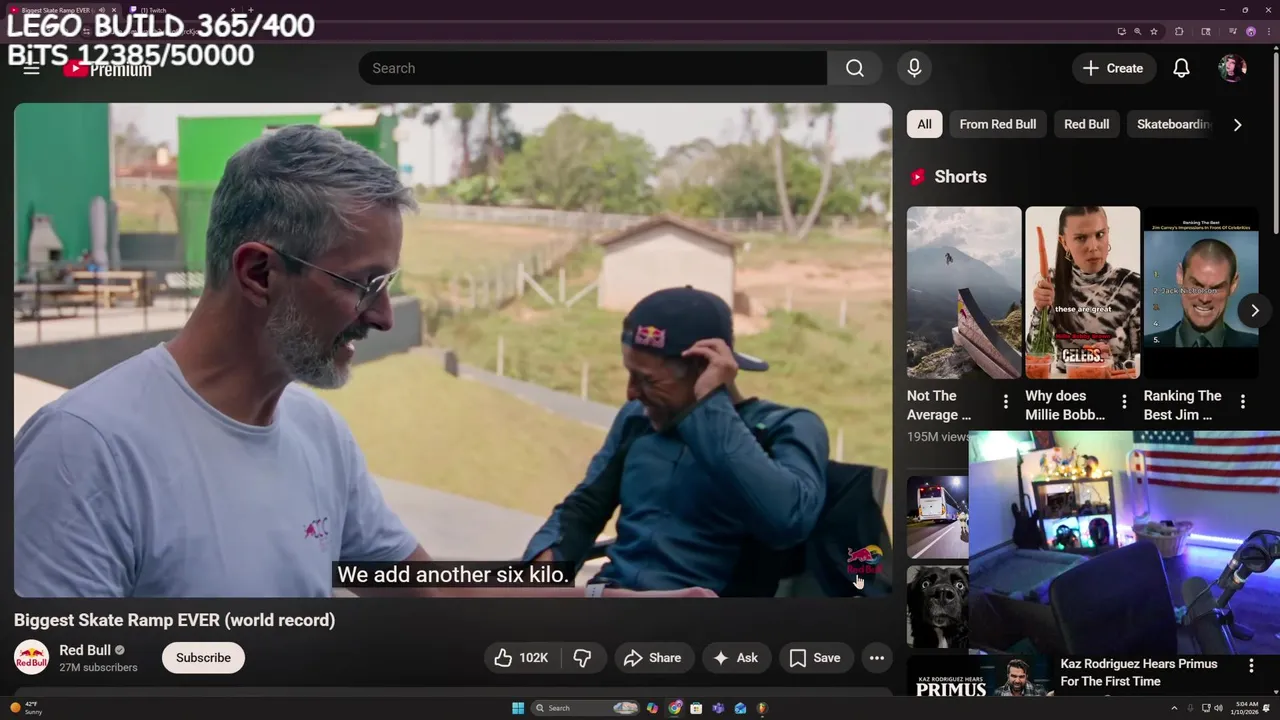The image size is (1280, 720).
Task: Select the Skateboarding chip
Action: click(x=1173, y=124)
